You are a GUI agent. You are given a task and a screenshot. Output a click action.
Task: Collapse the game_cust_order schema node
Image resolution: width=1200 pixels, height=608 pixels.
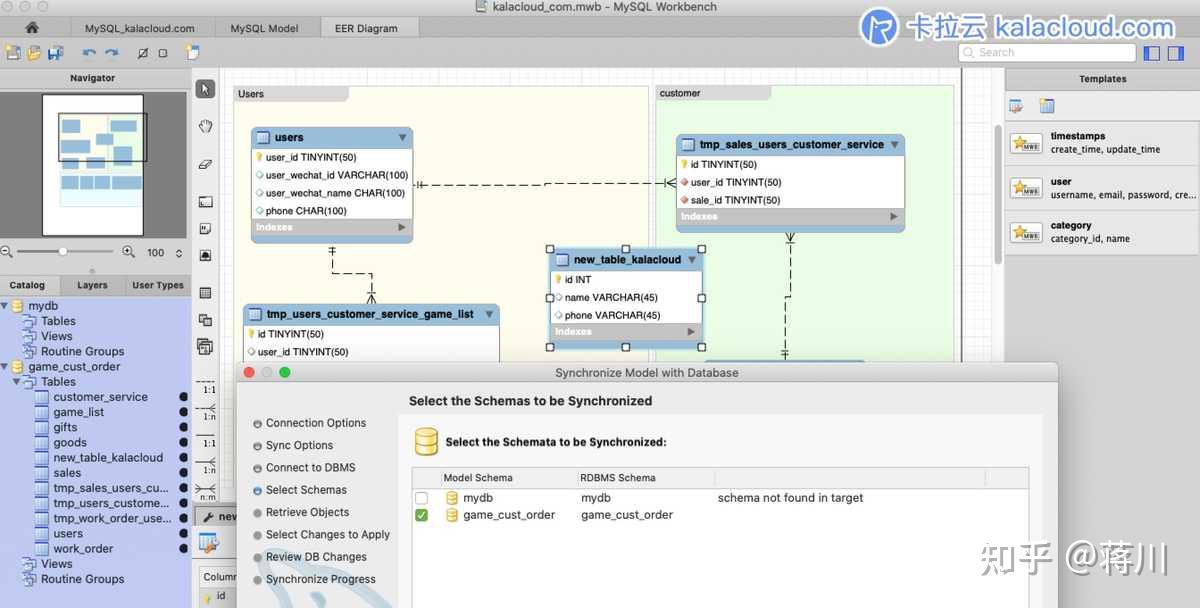click(x=4, y=367)
